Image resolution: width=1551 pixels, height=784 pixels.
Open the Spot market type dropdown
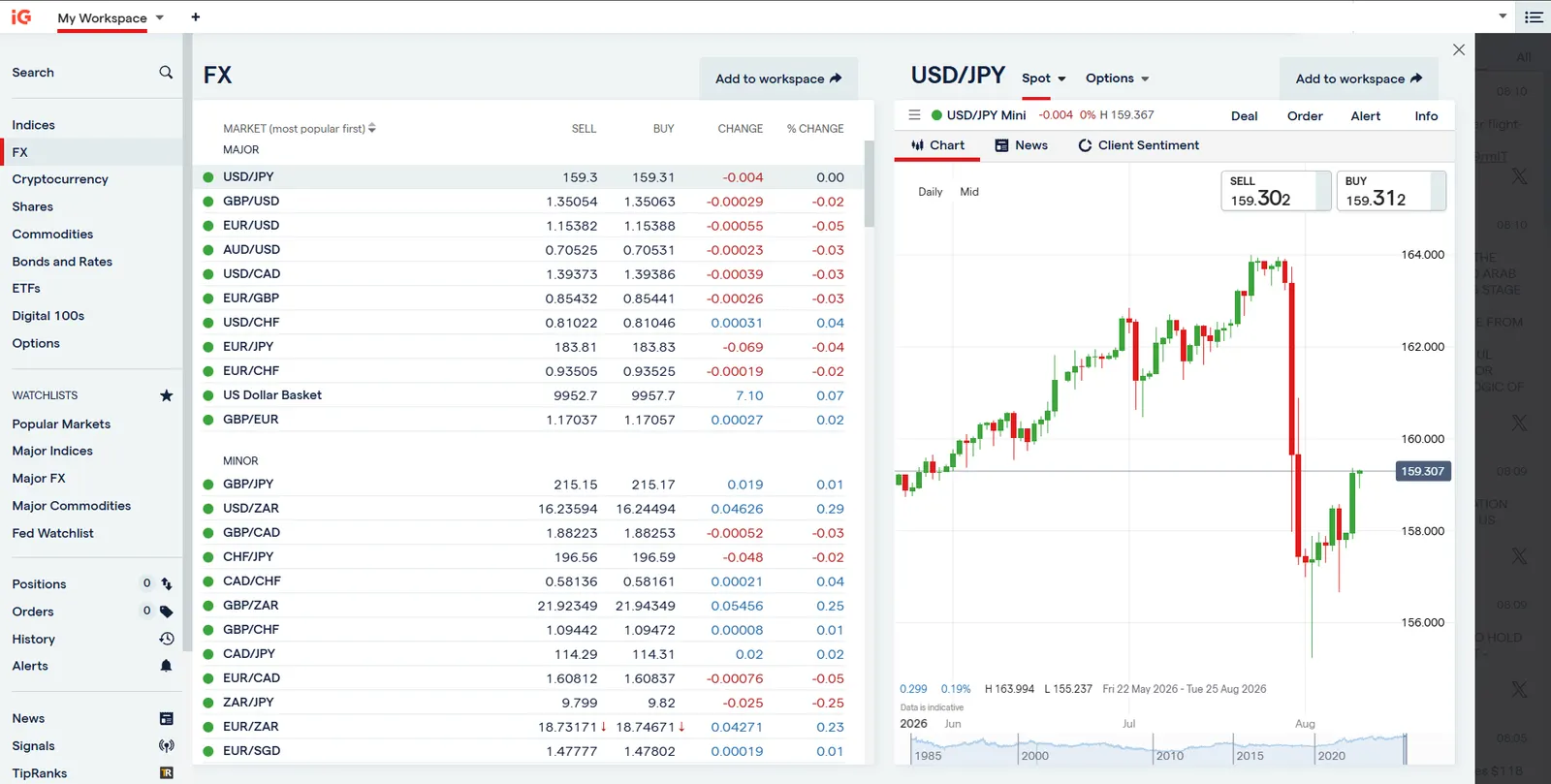click(x=1043, y=78)
